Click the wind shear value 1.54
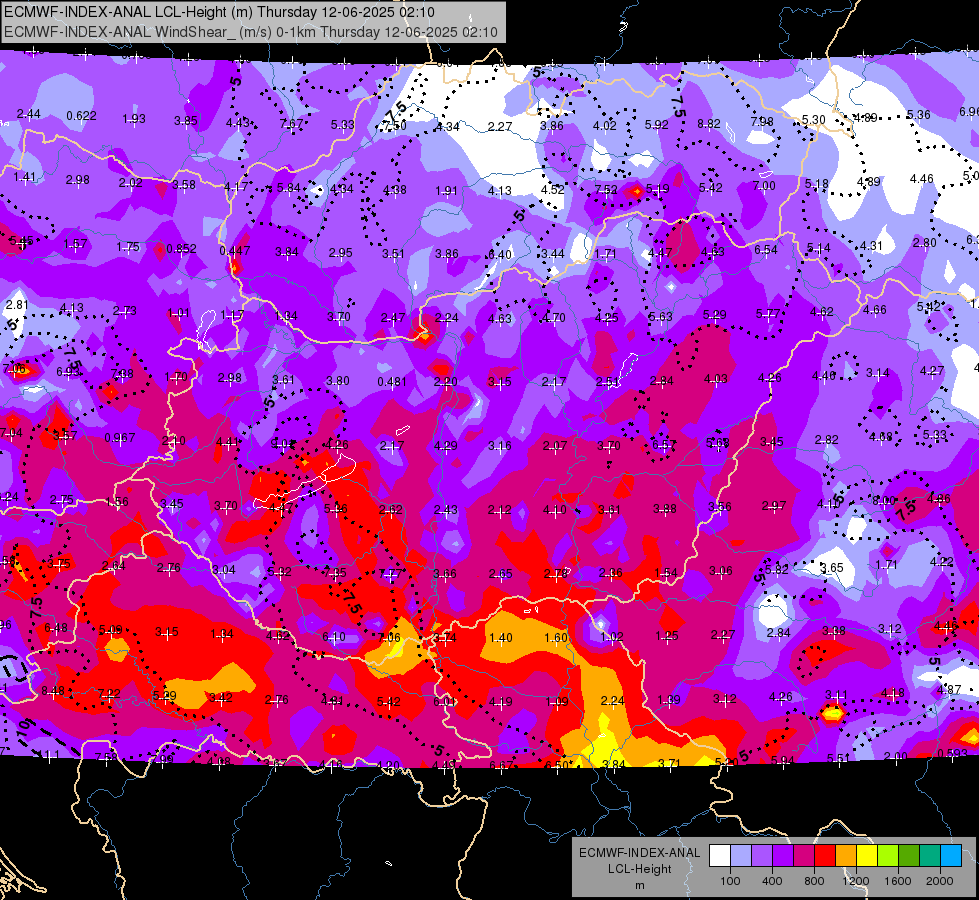The height and width of the screenshot is (900, 979). [x=666, y=573]
